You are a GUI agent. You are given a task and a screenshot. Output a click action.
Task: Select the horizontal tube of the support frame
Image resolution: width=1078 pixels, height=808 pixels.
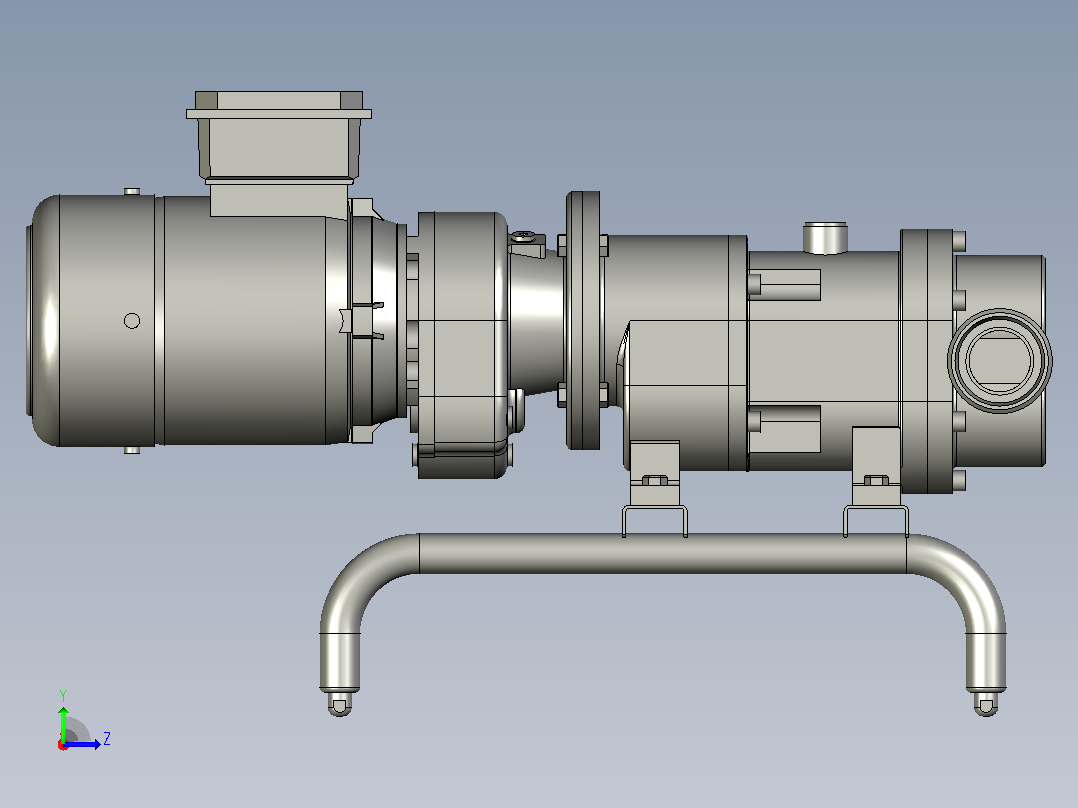(x=662, y=554)
